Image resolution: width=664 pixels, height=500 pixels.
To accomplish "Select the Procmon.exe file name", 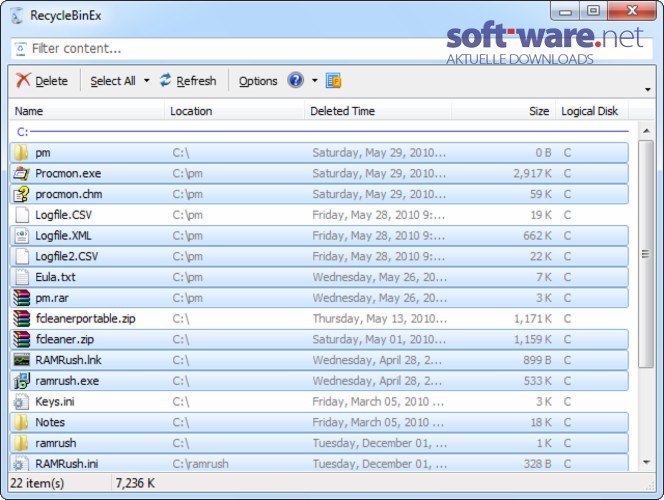I will tap(68, 174).
